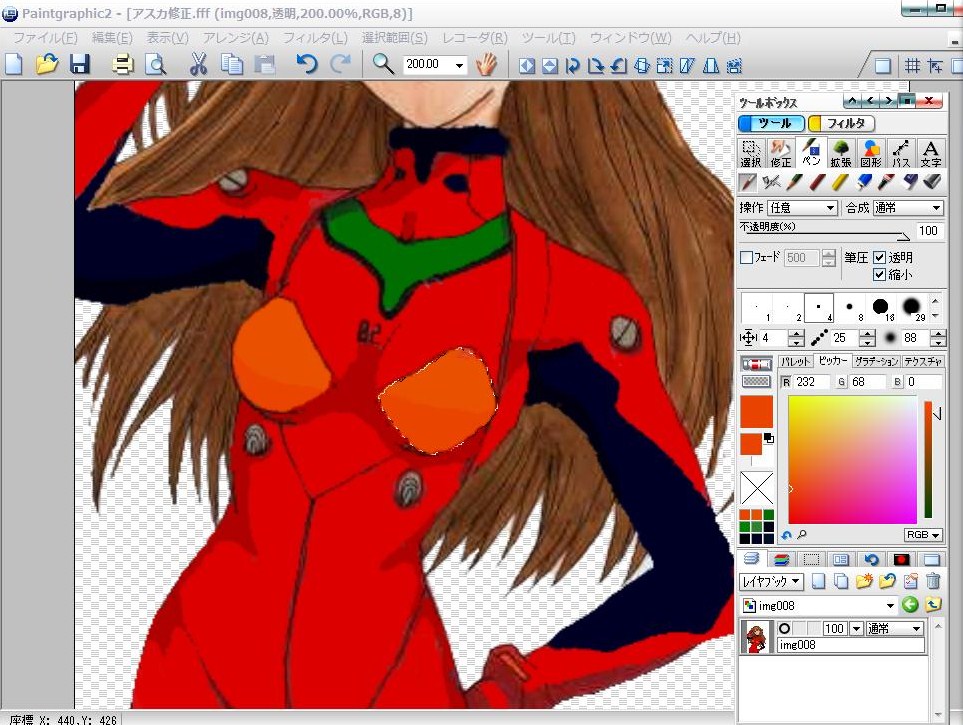Open the RGB color model dropdown
The width and height of the screenshot is (963, 725).
coord(923,535)
